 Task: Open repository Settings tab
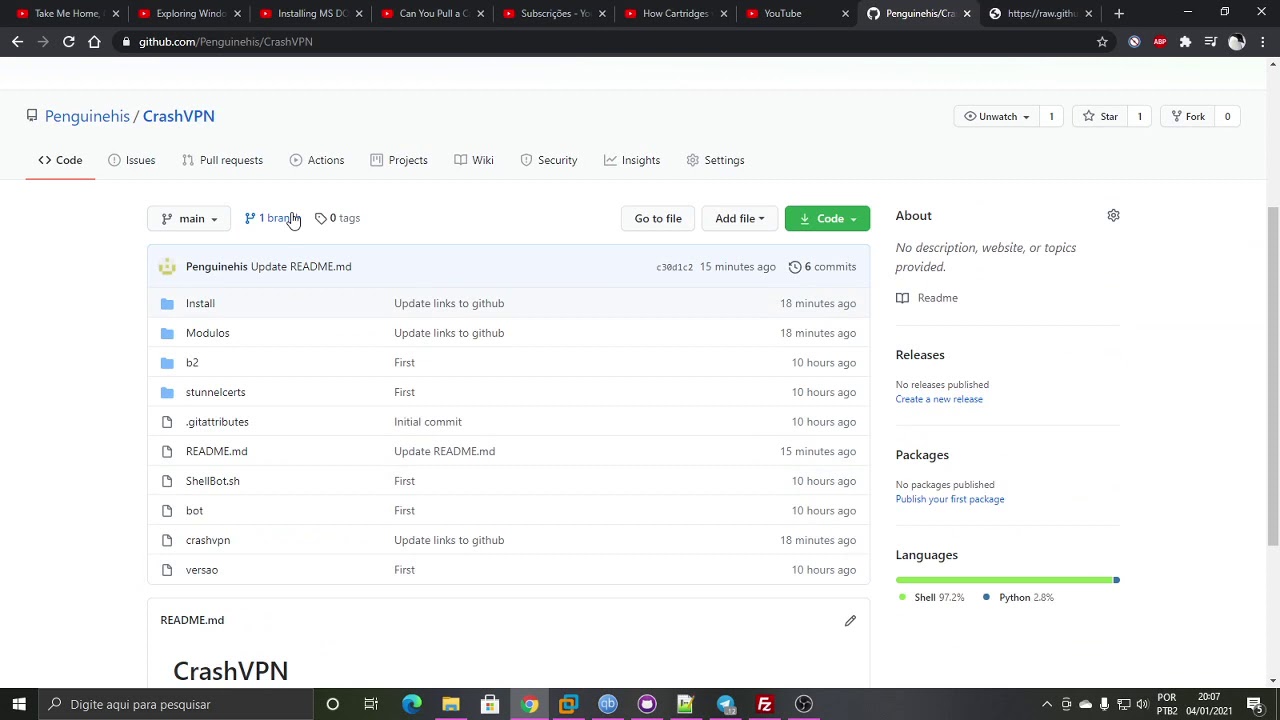715,160
